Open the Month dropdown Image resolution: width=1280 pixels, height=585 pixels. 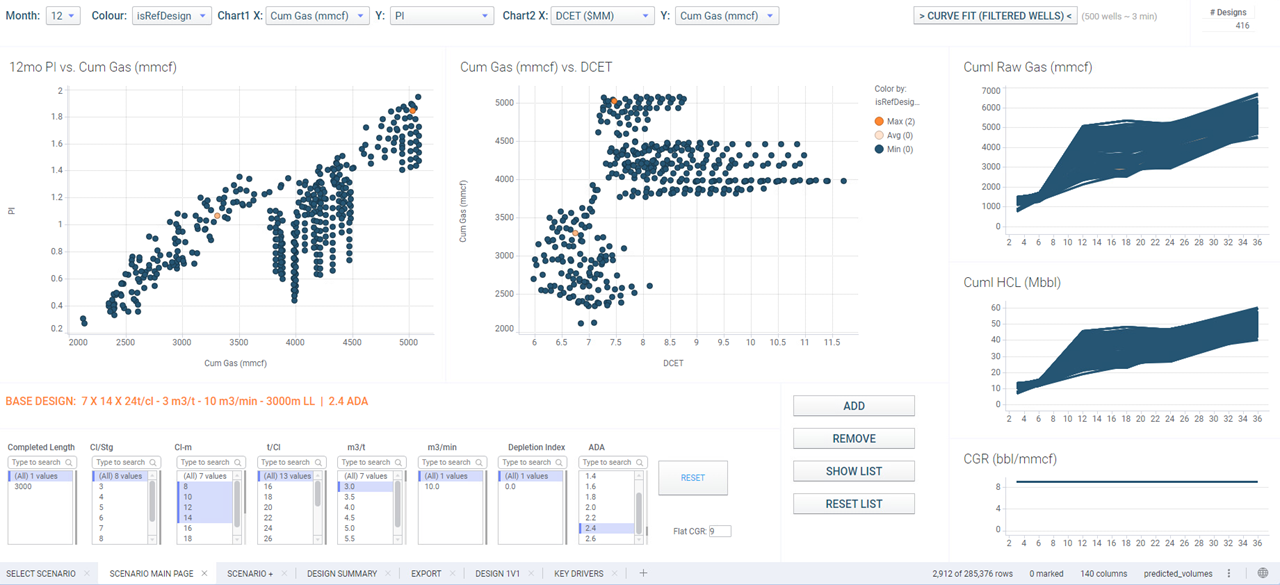point(64,16)
